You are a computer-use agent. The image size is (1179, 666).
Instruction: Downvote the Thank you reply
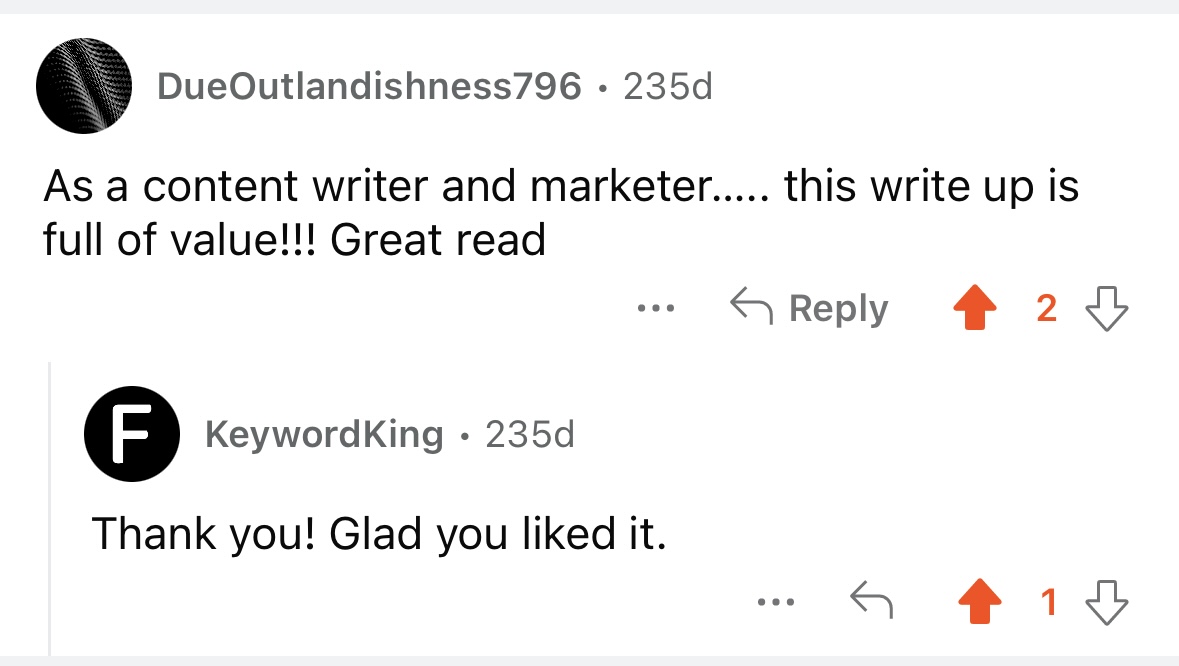coord(1107,602)
